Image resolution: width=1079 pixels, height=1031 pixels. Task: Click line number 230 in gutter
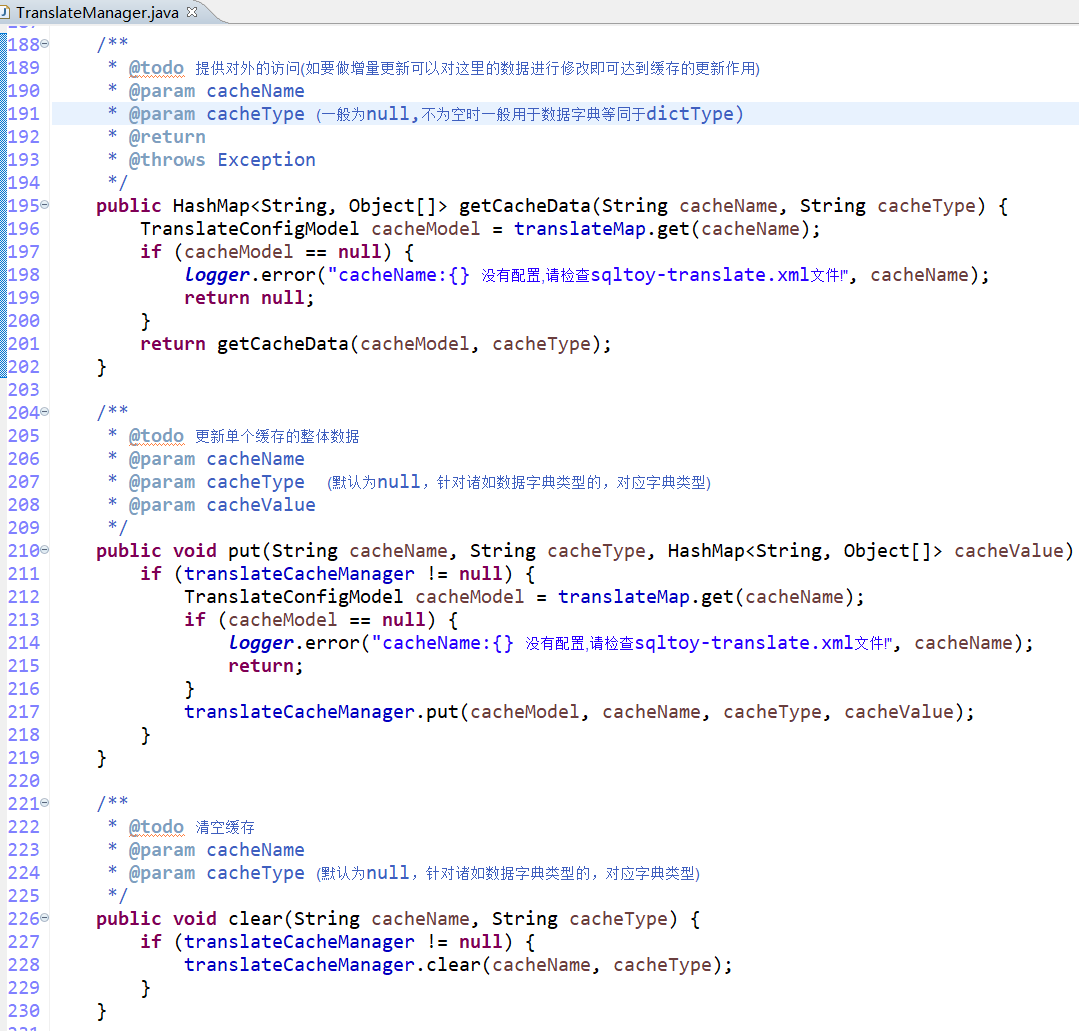[x=23, y=1011]
